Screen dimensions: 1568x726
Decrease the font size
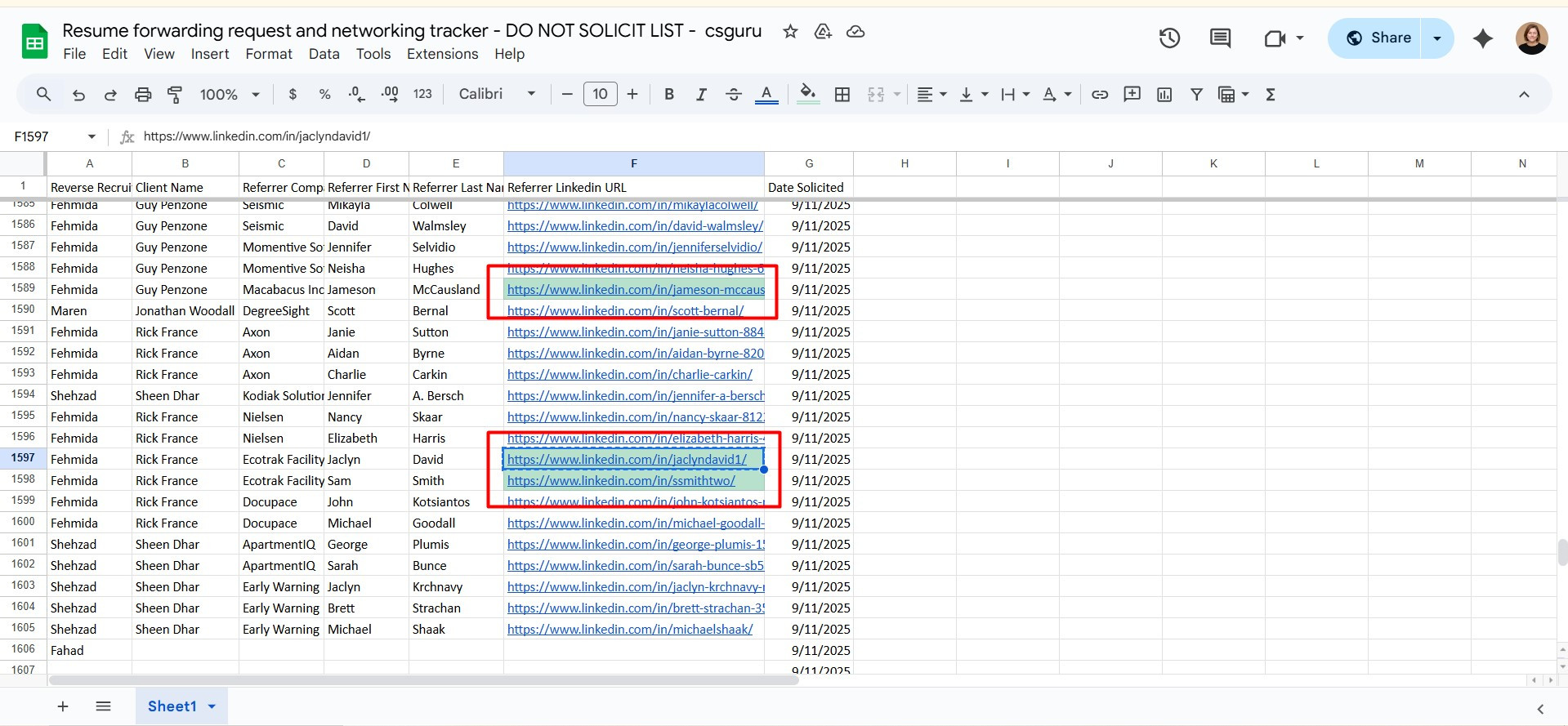click(567, 94)
